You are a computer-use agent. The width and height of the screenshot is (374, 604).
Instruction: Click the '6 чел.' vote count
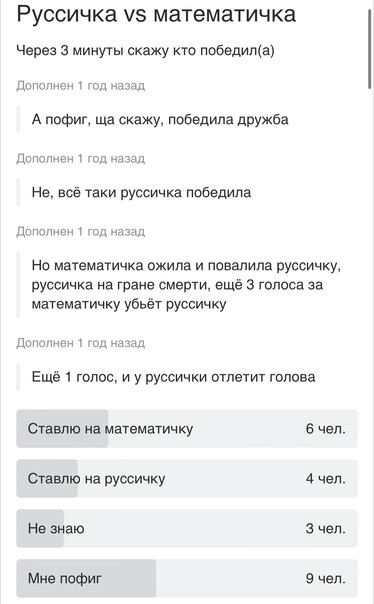pos(325,429)
